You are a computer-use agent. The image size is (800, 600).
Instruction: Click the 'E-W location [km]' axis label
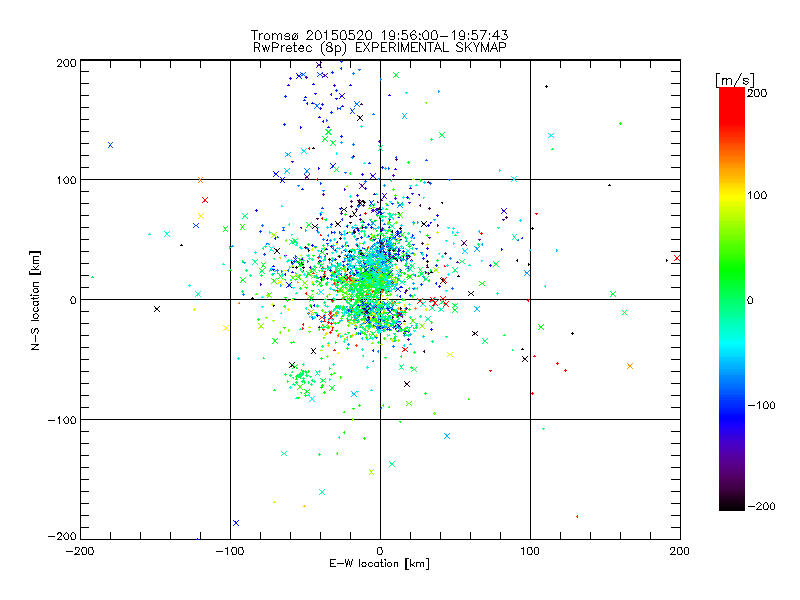coord(379,563)
